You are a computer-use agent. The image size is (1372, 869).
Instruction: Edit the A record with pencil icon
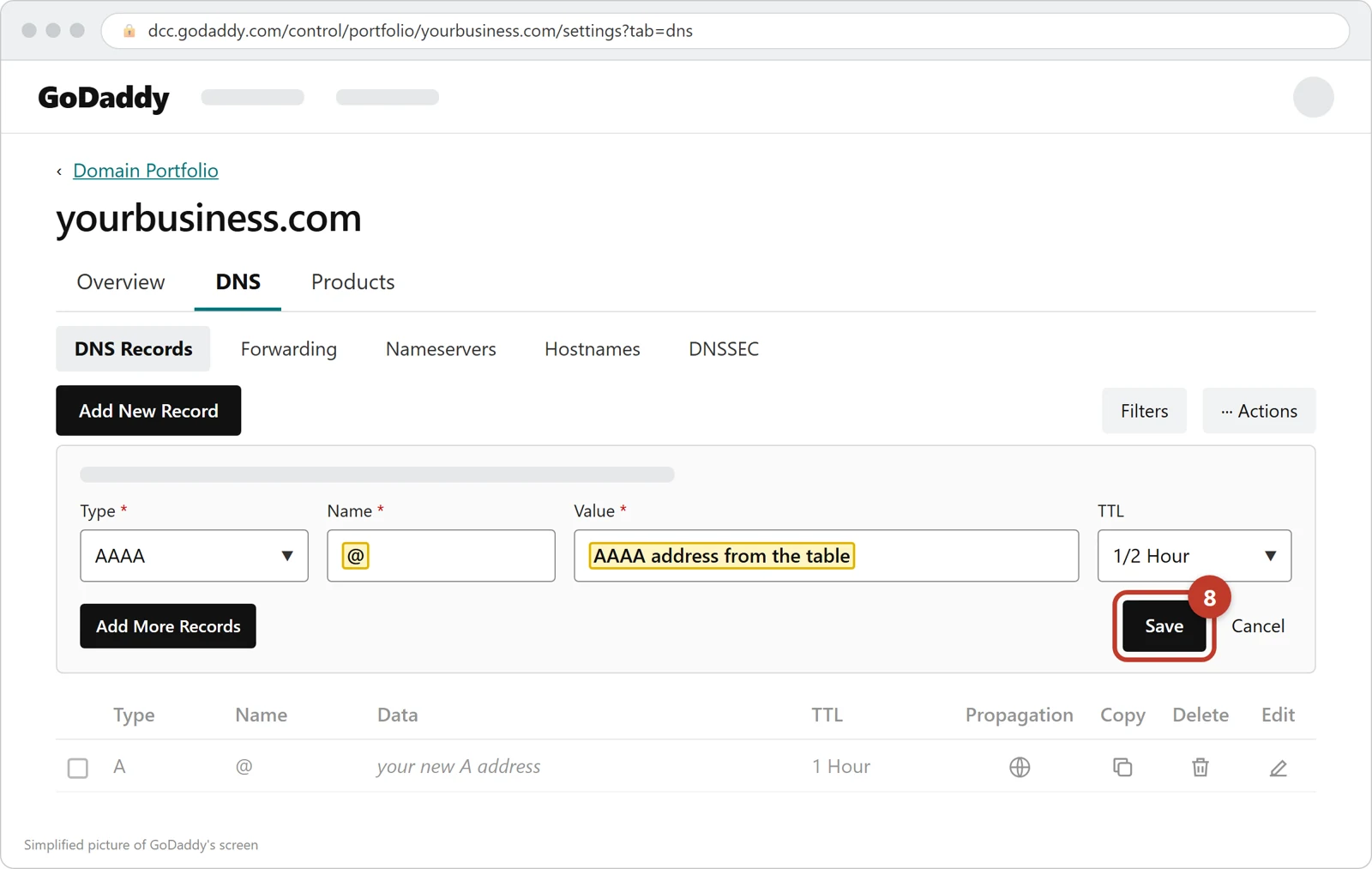tap(1278, 768)
